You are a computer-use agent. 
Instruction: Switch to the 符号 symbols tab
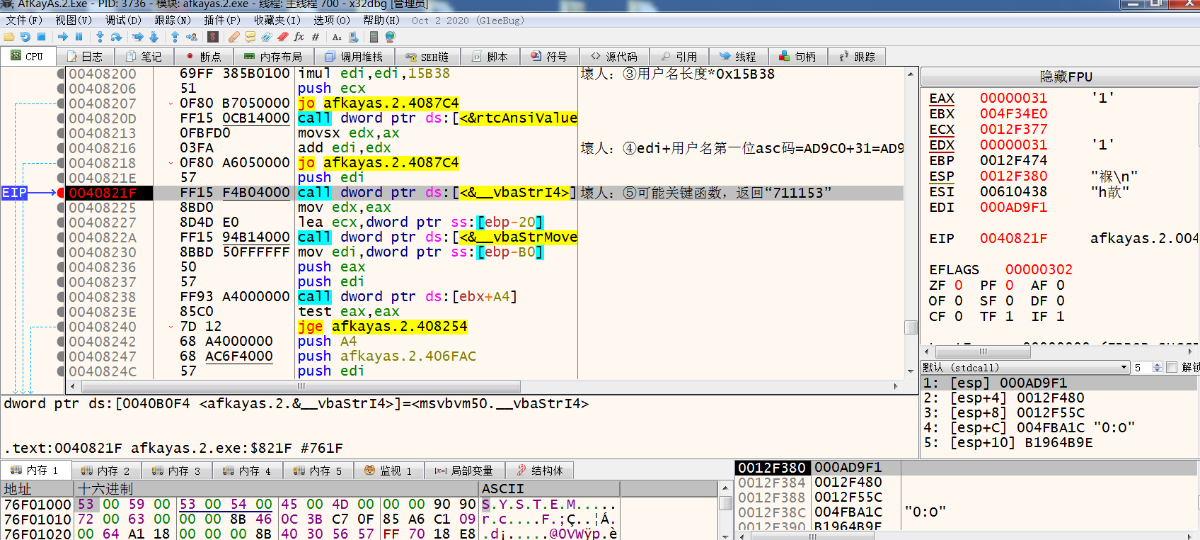[x=548, y=57]
